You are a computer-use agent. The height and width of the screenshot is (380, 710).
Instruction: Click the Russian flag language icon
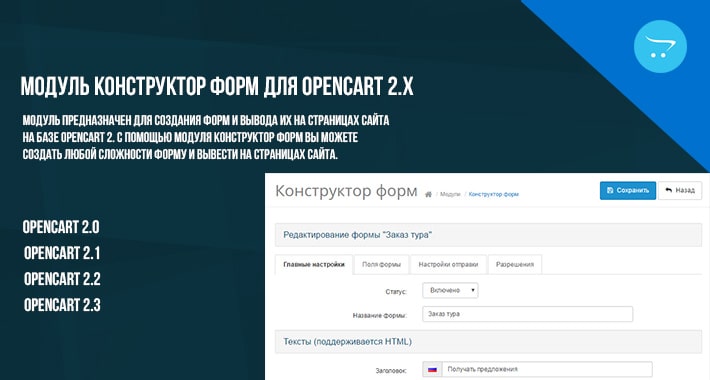(x=432, y=369)
